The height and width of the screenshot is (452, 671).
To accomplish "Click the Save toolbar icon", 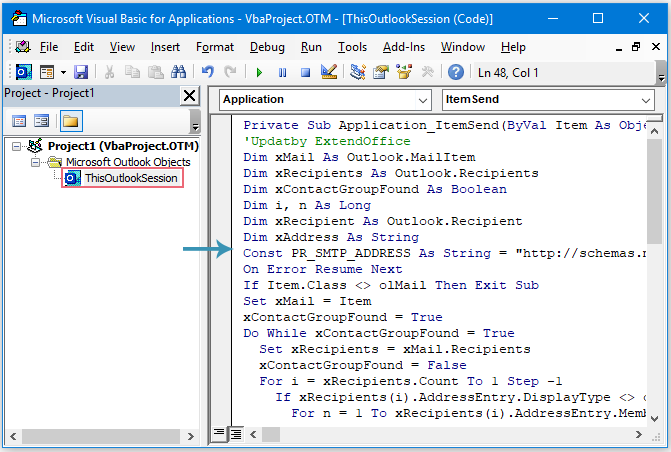I will point(81,72).
